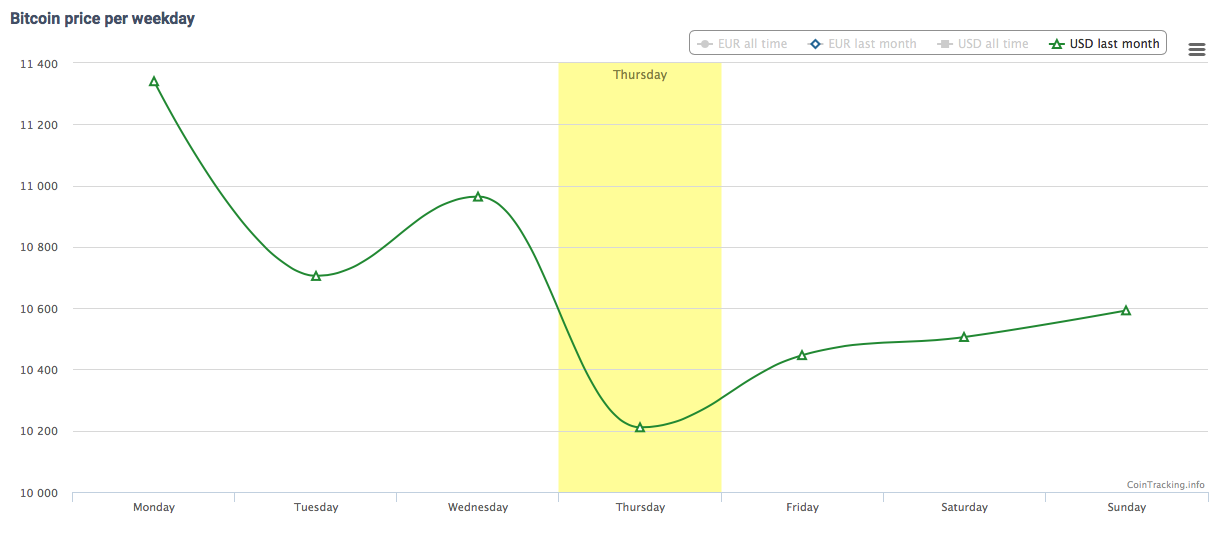Click the Saturday data point triangle

coord(964,337)
